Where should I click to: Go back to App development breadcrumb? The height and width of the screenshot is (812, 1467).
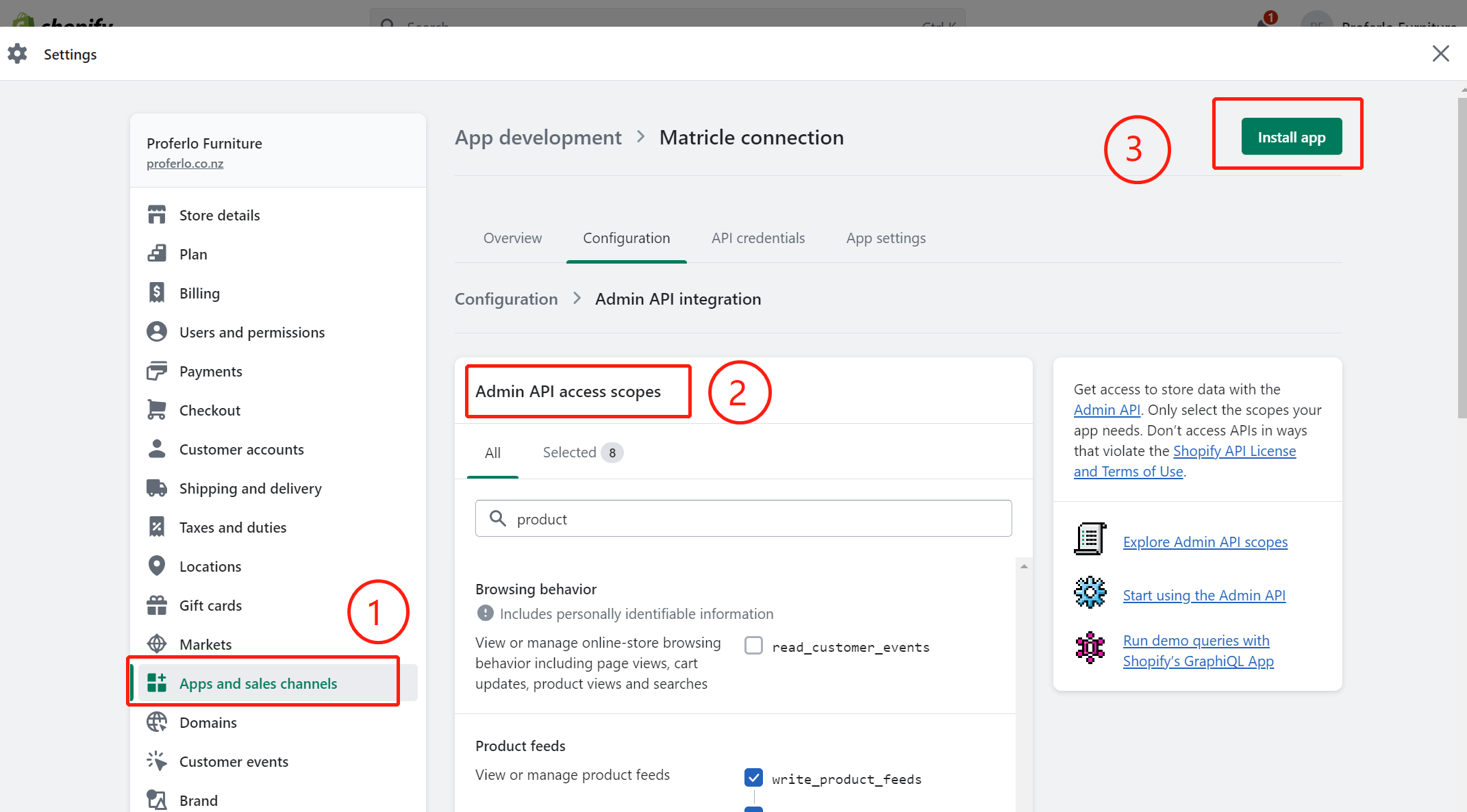[x=538, y=138]
